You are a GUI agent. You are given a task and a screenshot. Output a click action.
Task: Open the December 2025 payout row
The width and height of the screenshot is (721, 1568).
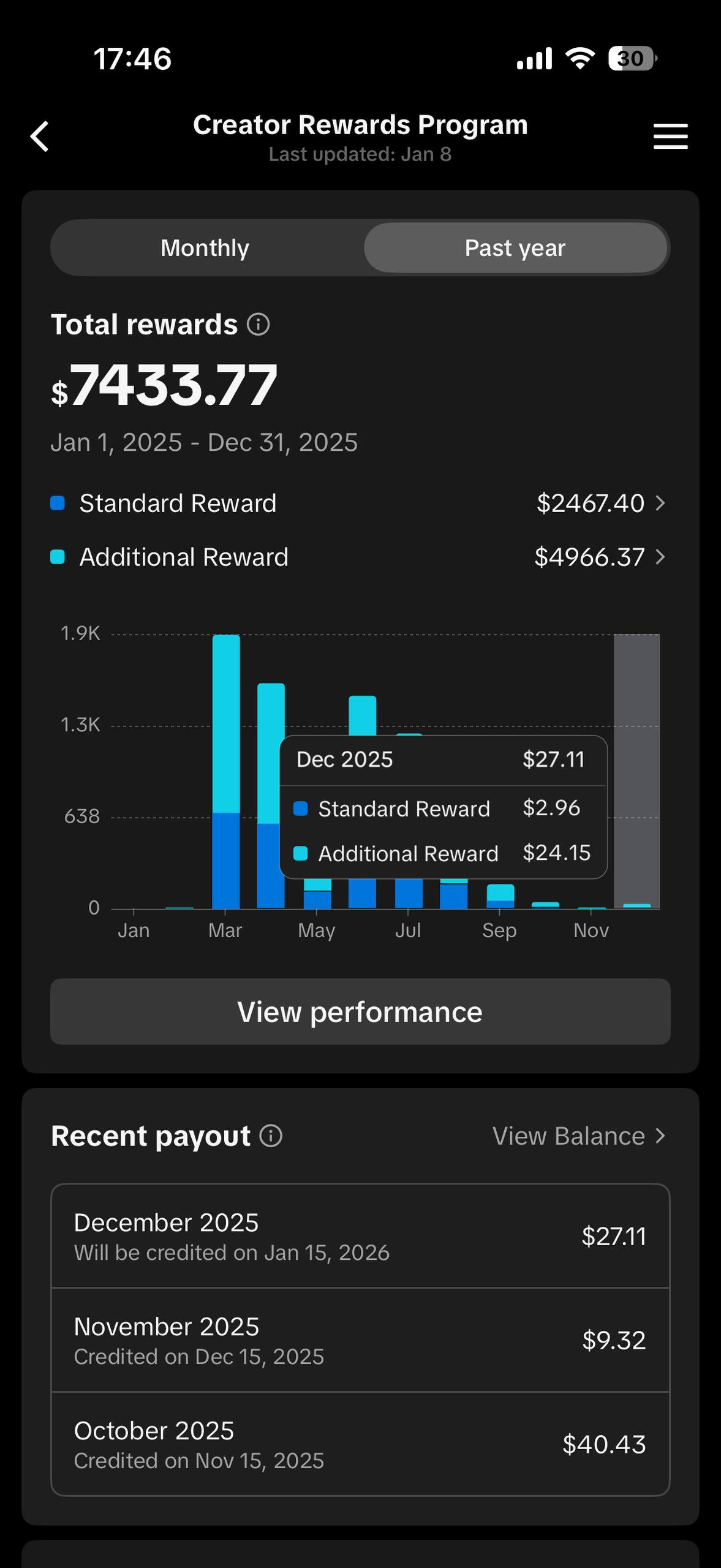360,1236
